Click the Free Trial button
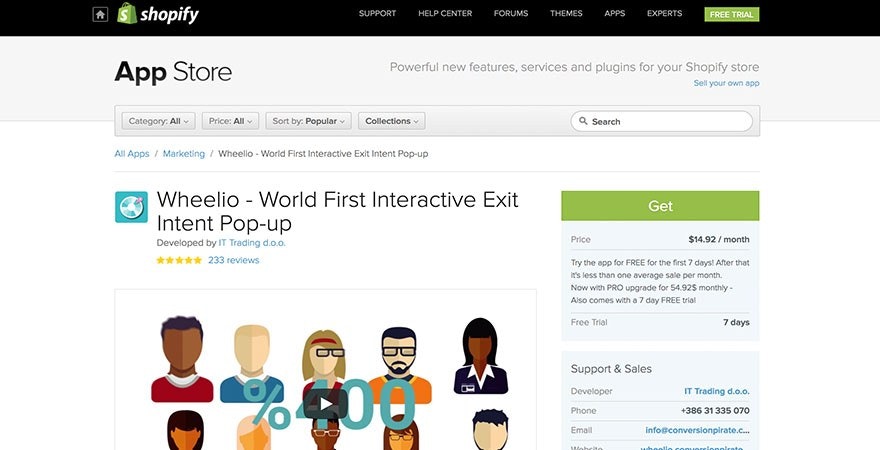 click(732, 14)
